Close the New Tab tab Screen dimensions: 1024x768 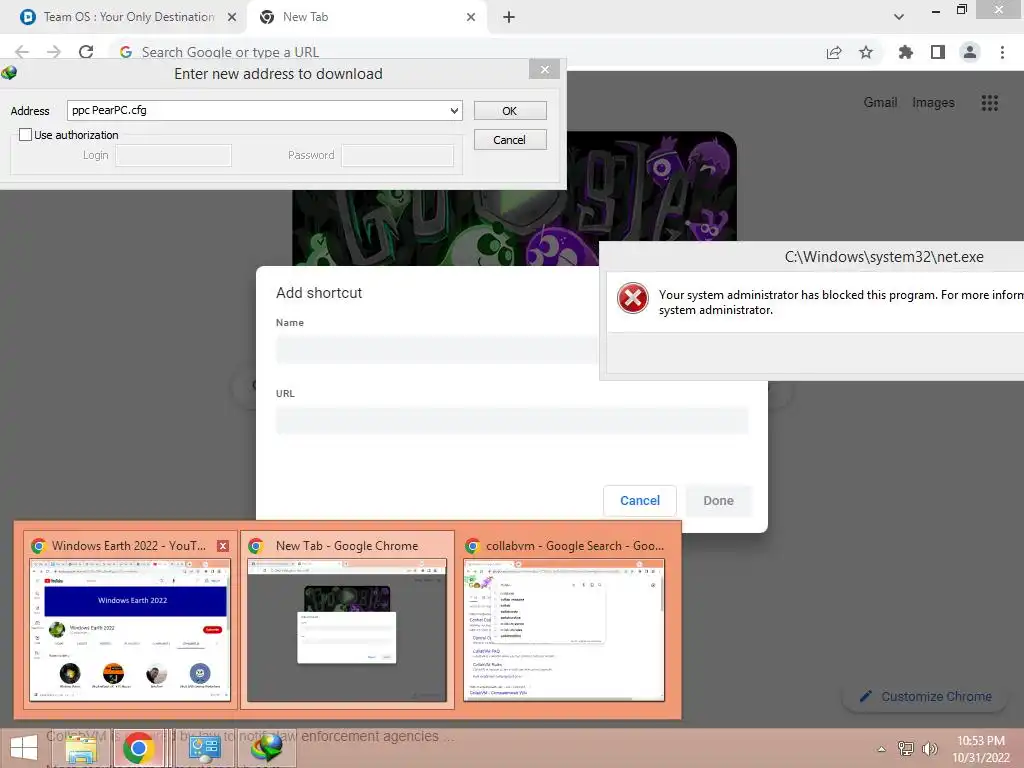click(471, 17)
